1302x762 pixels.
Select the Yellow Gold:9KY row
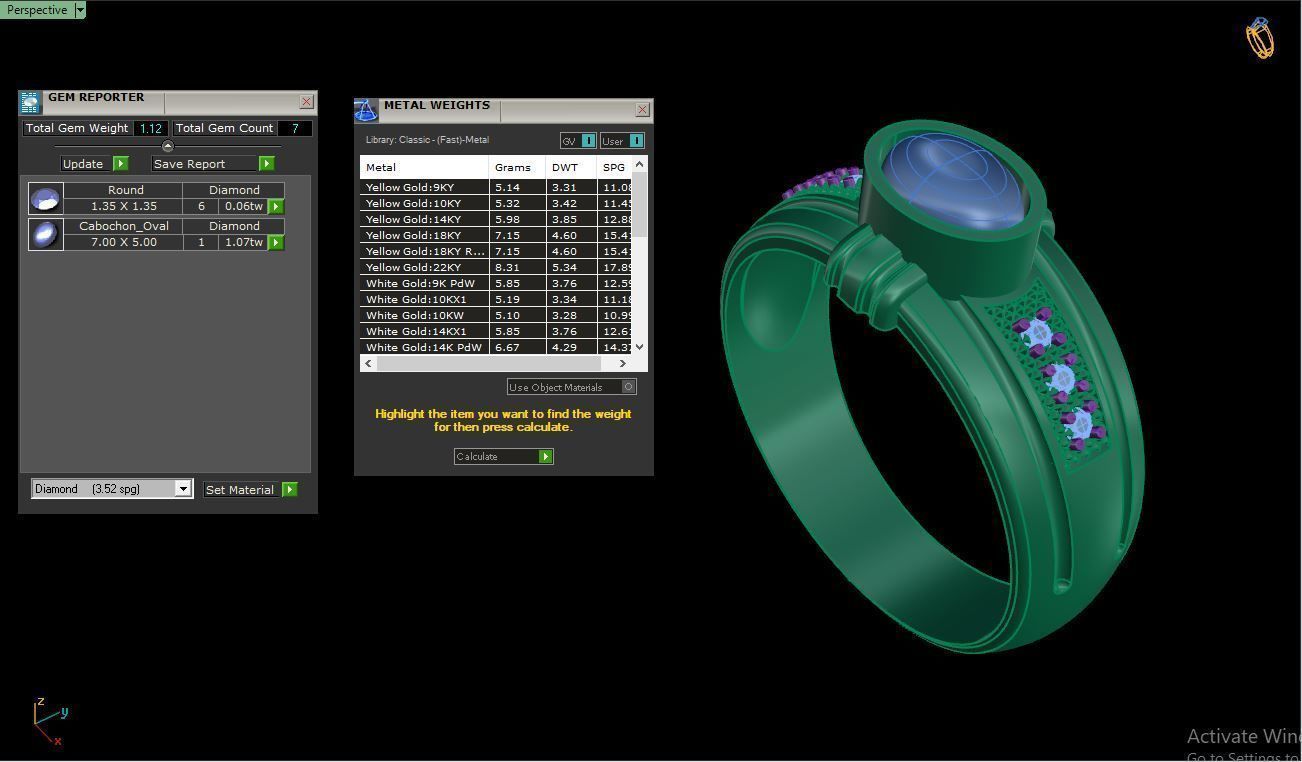coord(497,187)
